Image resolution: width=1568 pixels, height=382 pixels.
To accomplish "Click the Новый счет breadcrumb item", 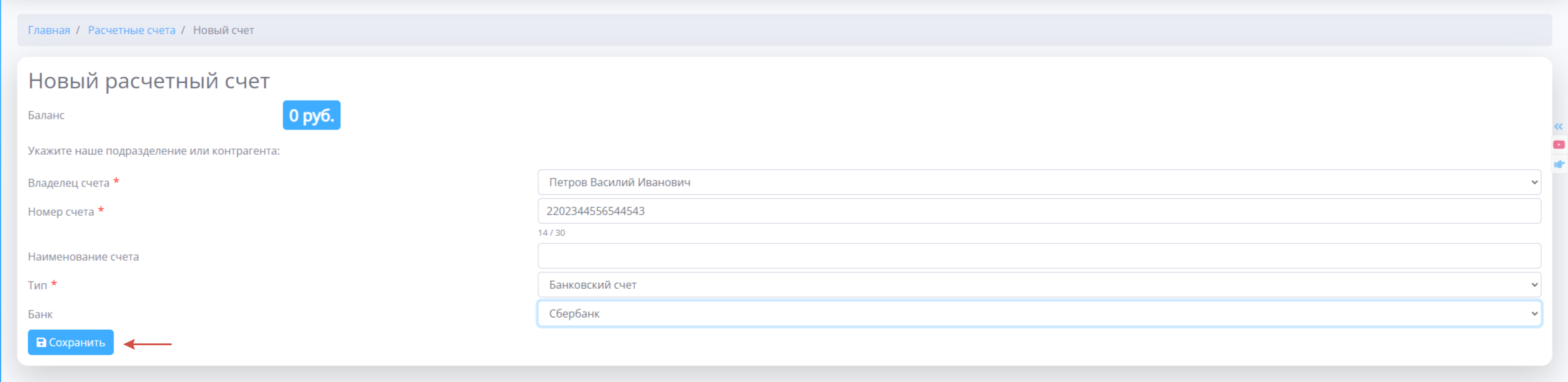I will (223, 30).
